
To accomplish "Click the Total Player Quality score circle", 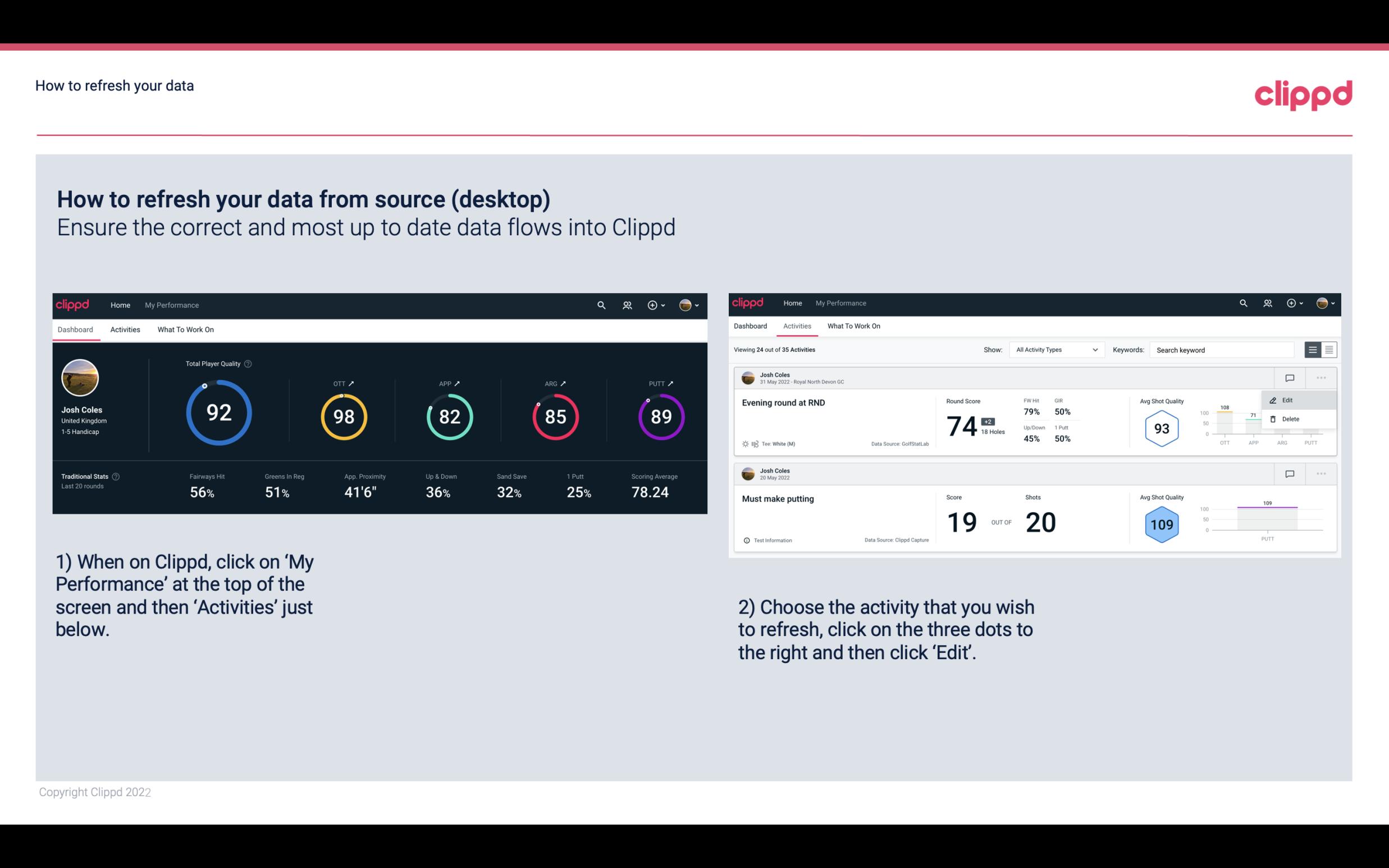I will point(219,414).
